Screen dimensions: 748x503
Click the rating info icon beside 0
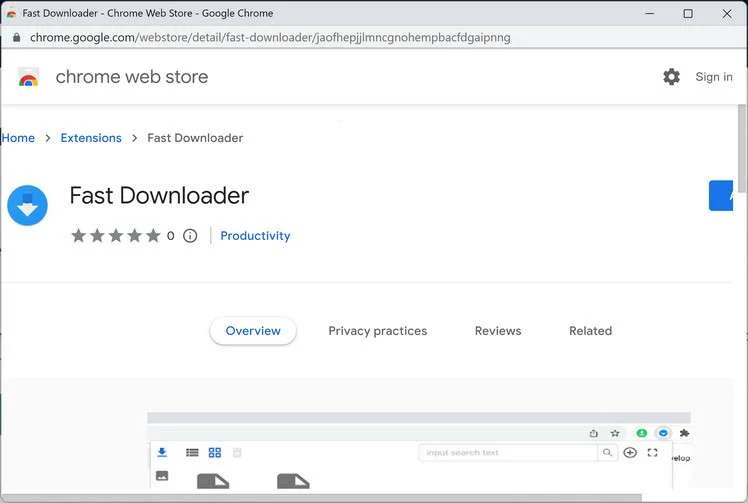(190, 236)
